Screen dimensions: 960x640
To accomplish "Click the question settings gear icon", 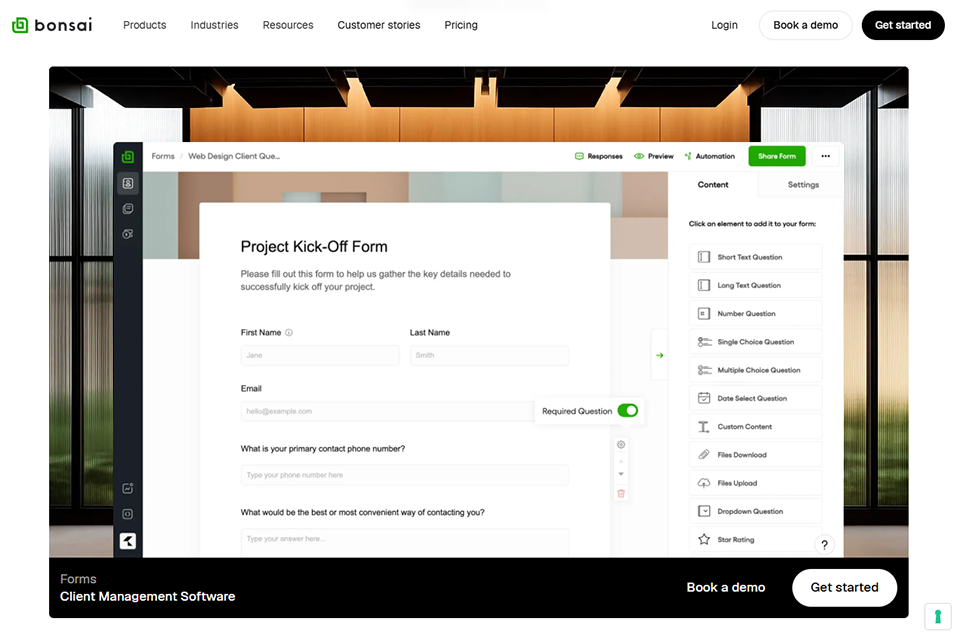I will (621, 445).
